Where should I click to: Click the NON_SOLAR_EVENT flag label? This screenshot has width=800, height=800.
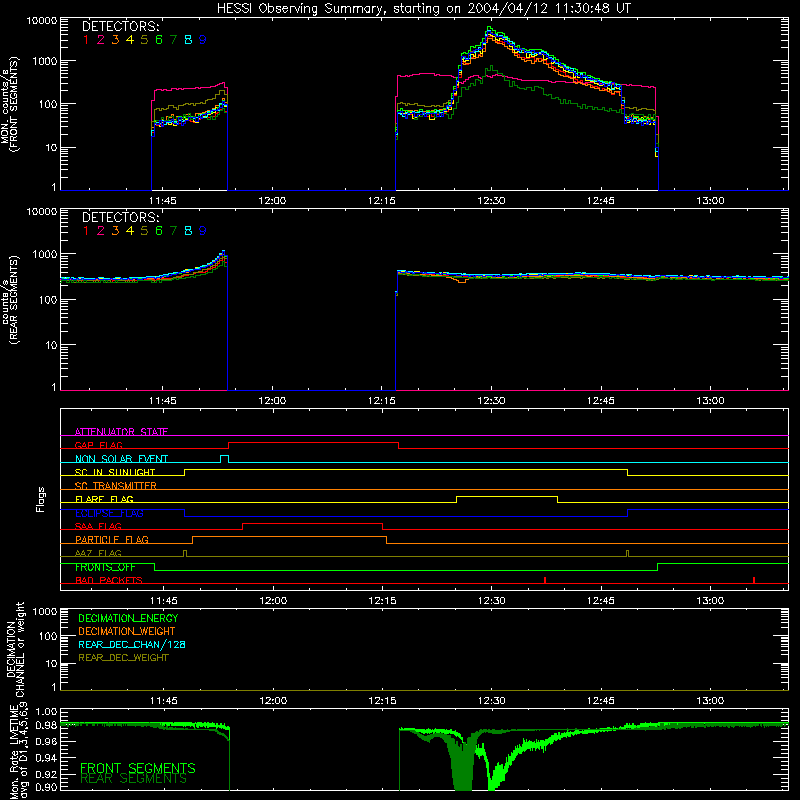point(121,459)
